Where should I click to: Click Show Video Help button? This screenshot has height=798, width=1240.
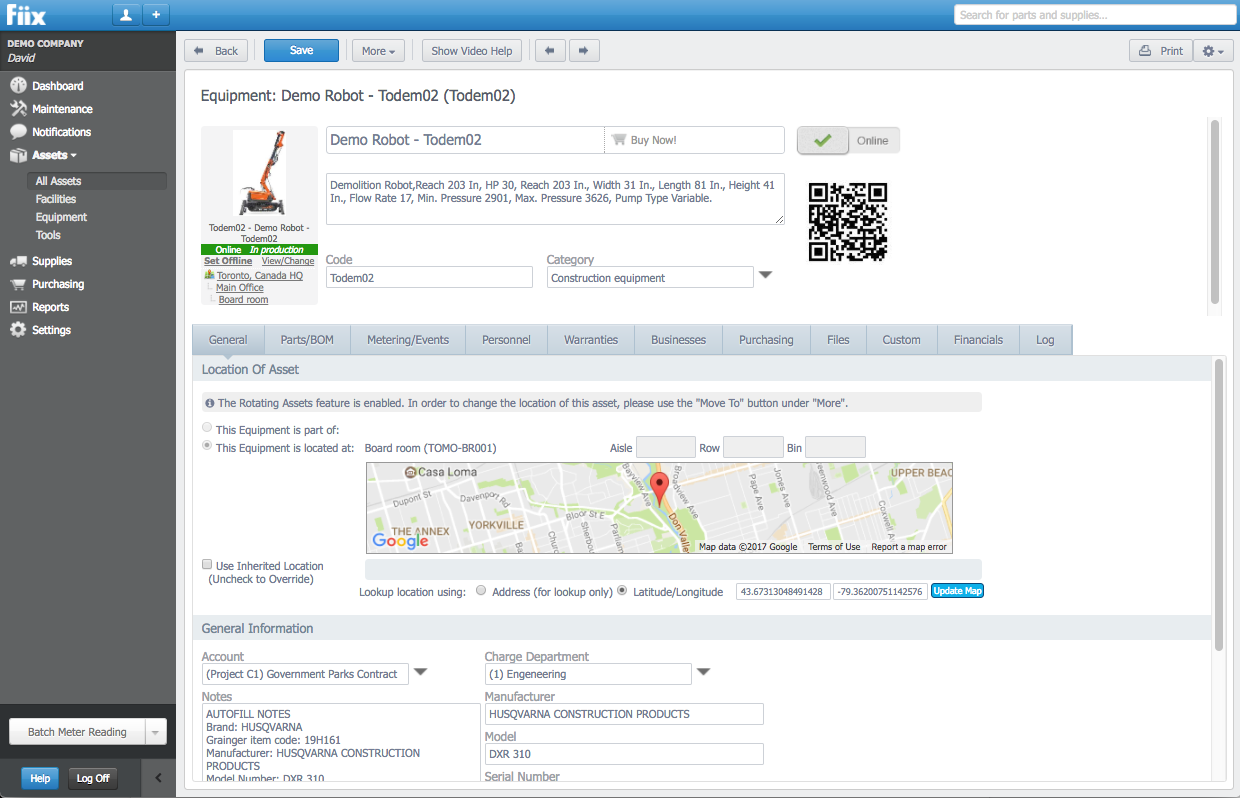pyautogui.click(x=471, y=51)
